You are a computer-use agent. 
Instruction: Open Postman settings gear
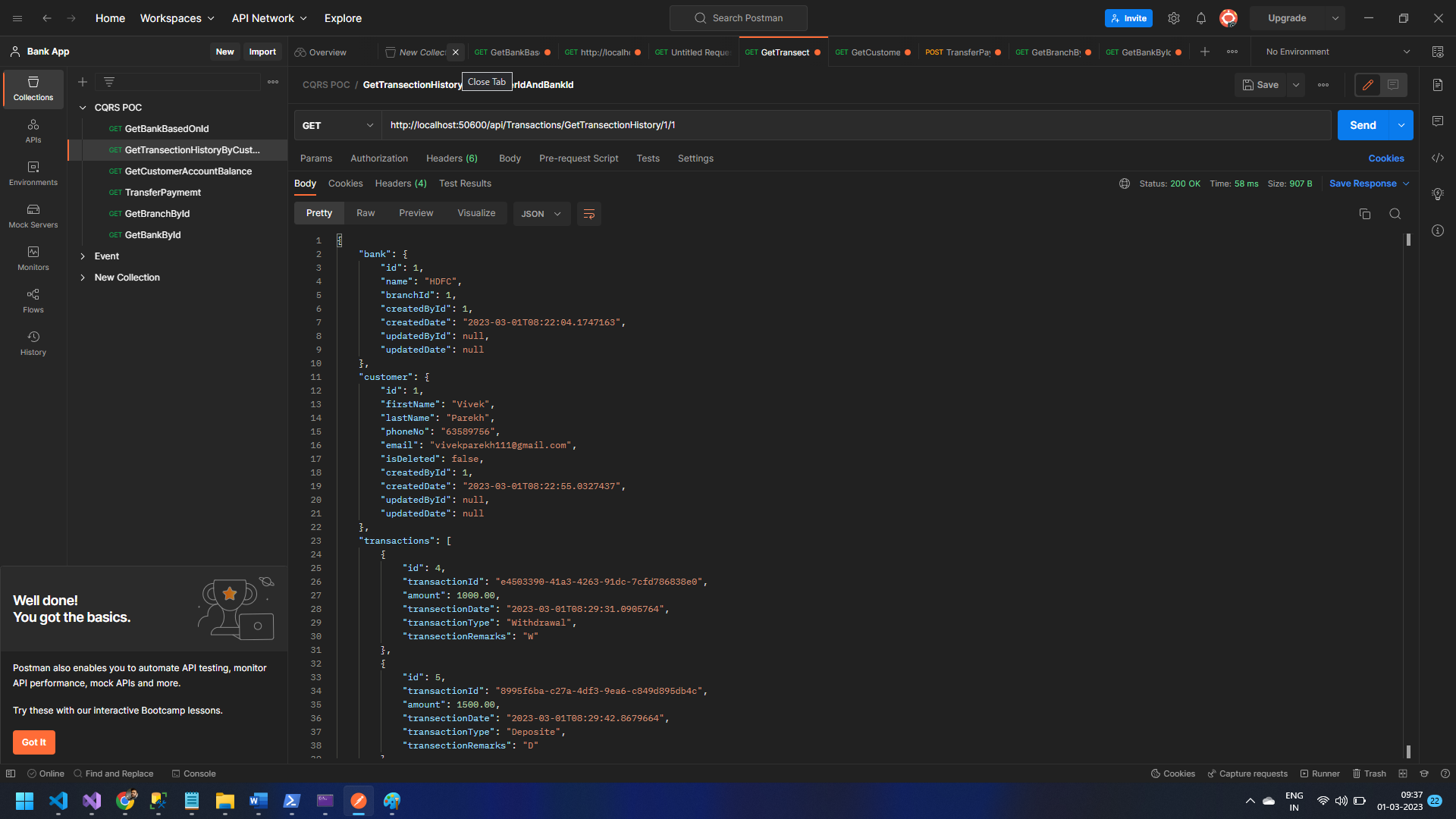1174,17
